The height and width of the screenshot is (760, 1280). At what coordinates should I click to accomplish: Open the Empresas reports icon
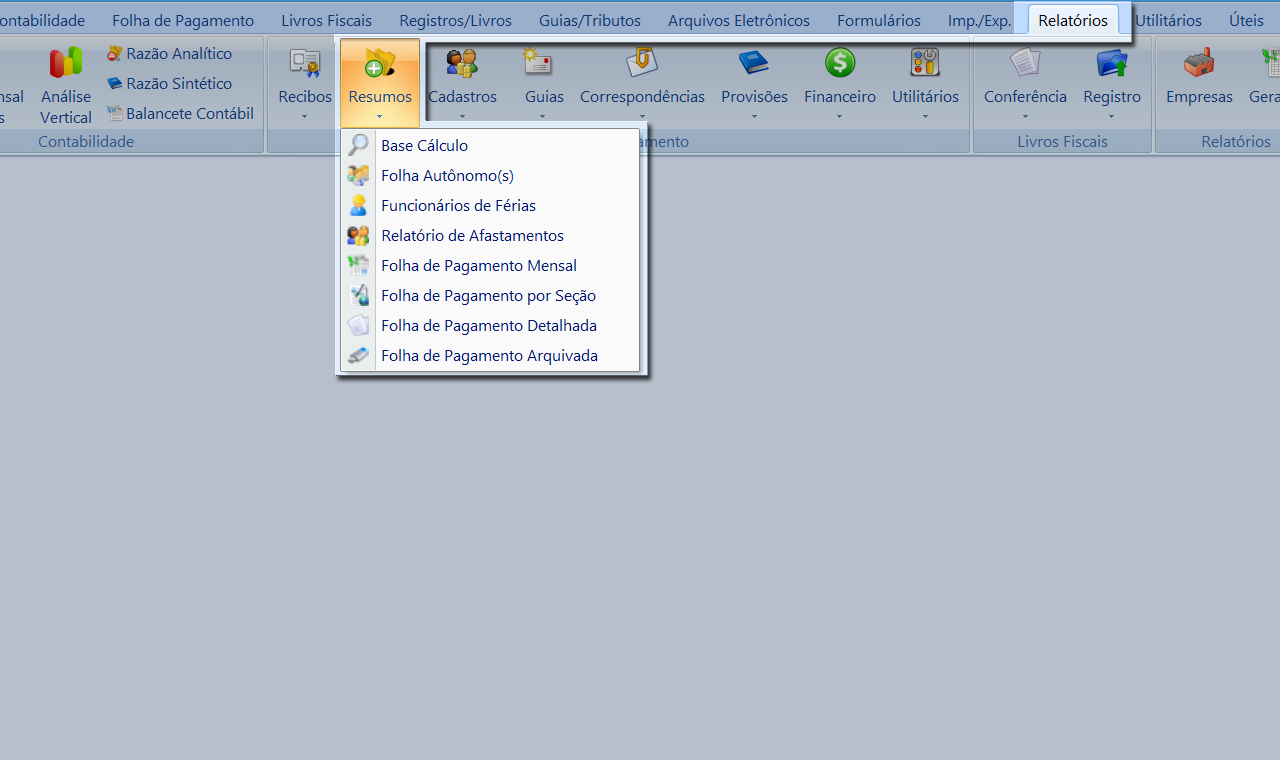pyautogui.click(x=1199, y=63)
